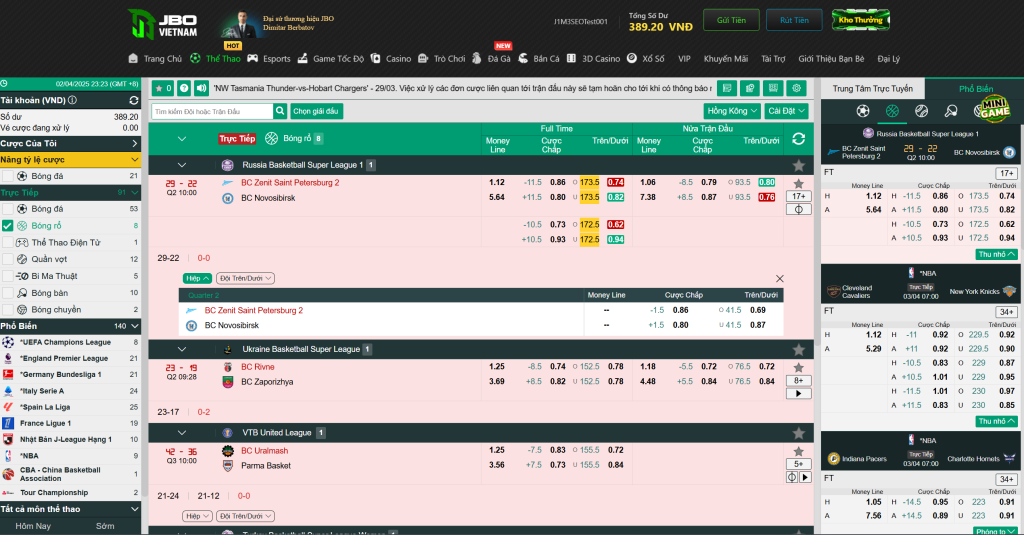
Task: Uncheck the Bóng rổ live checkbox
Action: (8, 226)
